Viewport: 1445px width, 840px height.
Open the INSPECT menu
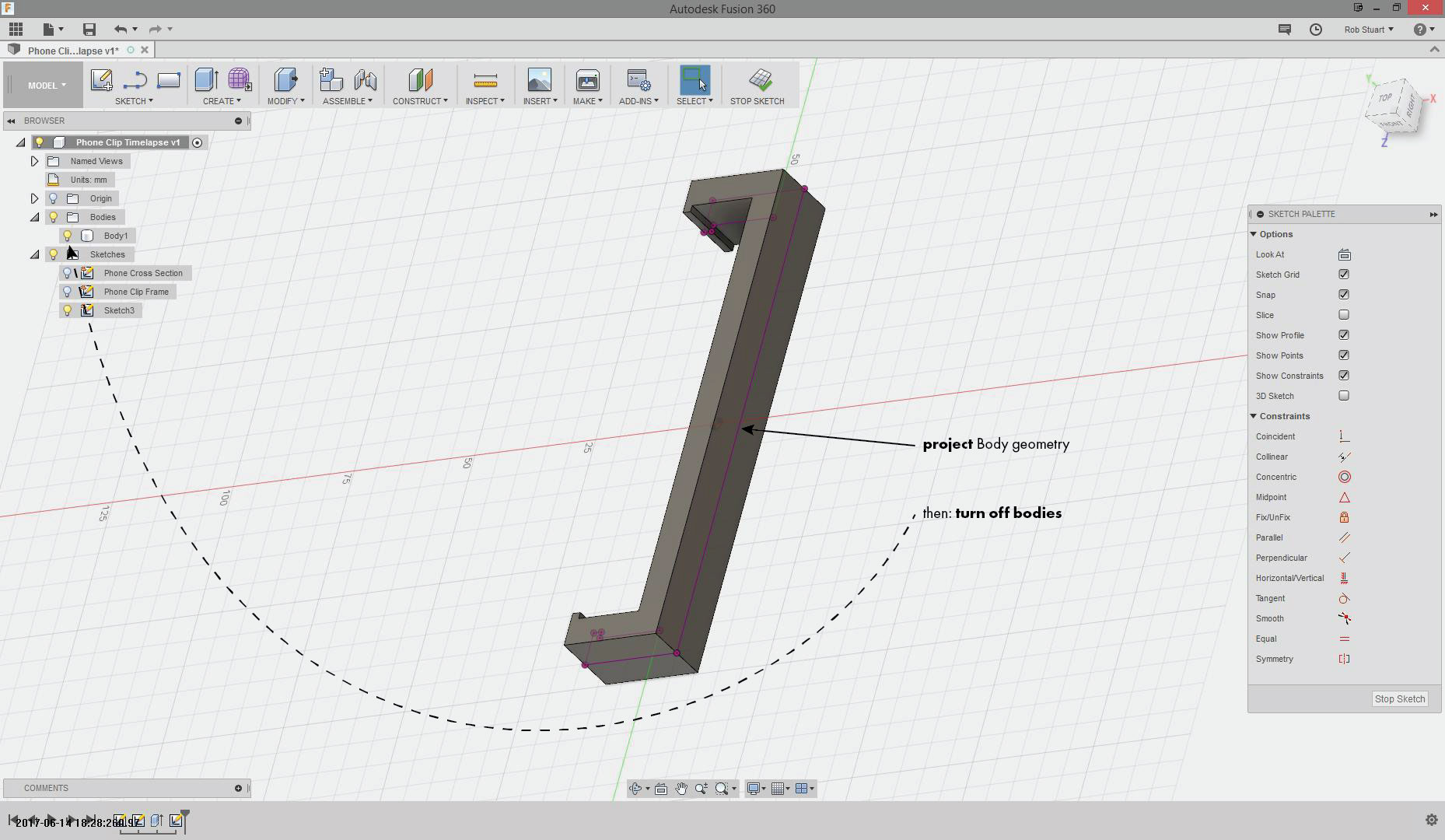485,101
